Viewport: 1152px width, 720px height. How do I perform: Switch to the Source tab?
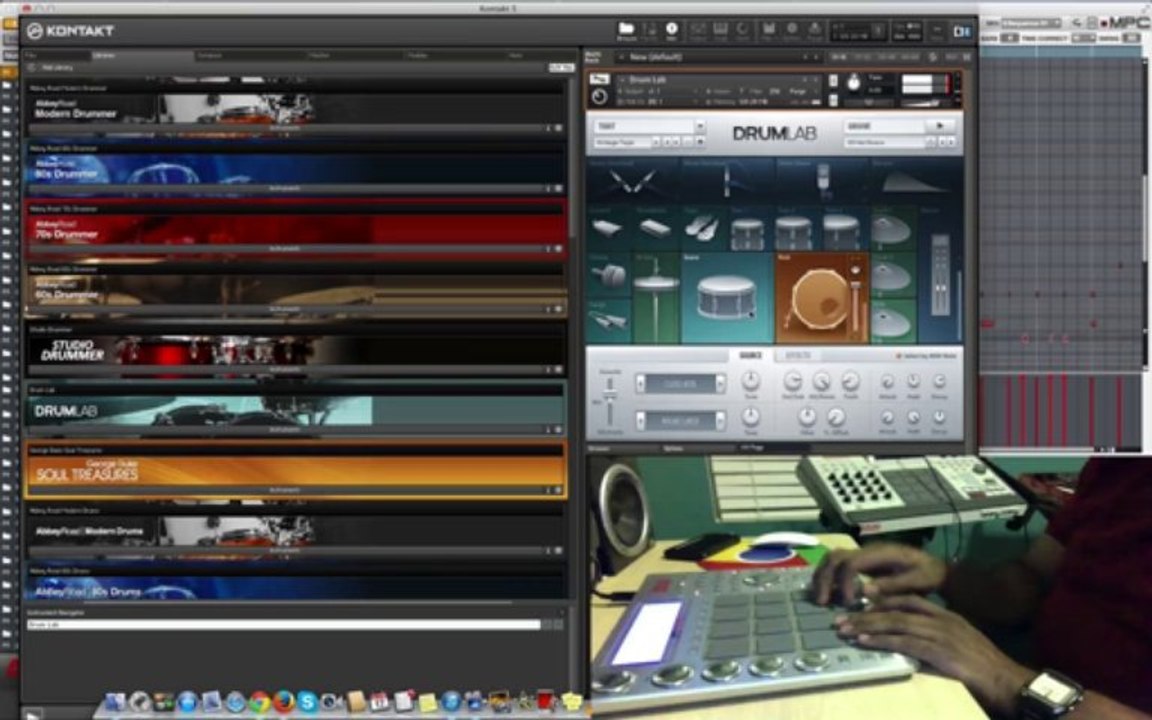click(750, 356)
